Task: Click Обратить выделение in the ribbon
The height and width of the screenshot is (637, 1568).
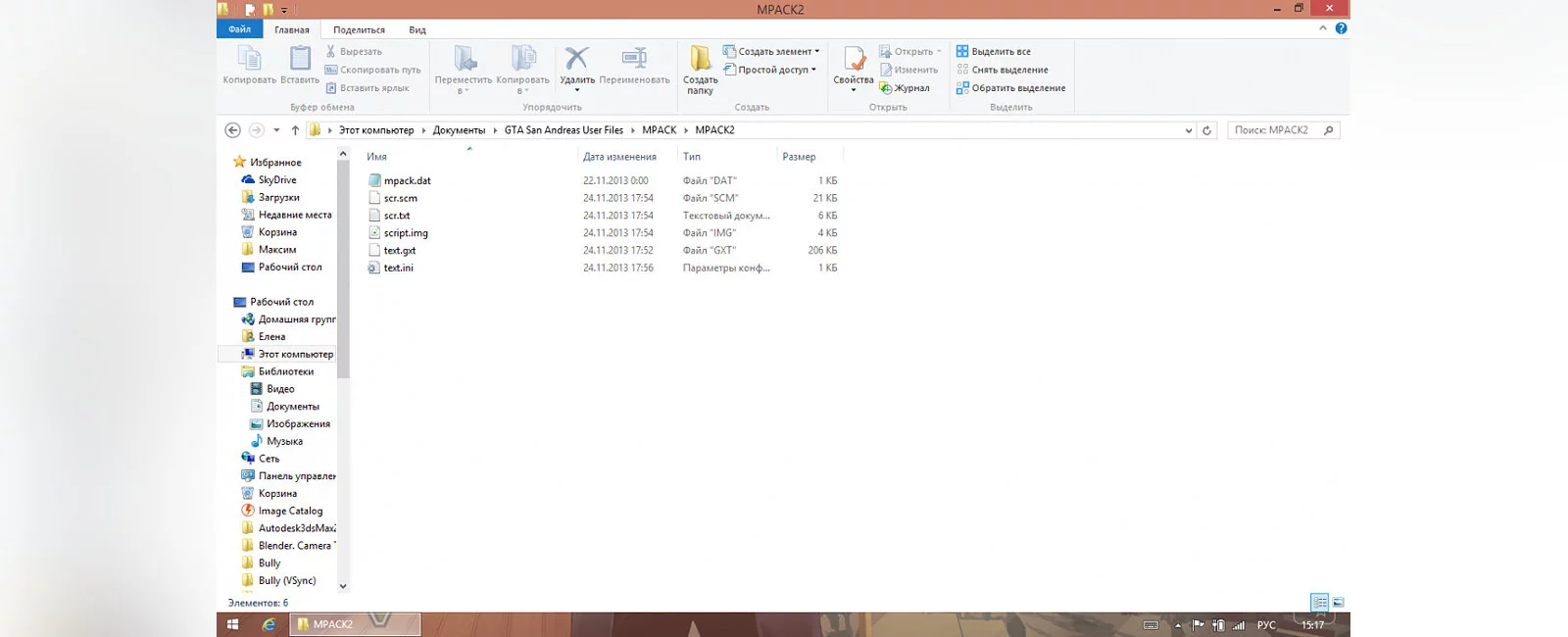Action: coord(1010,88)
